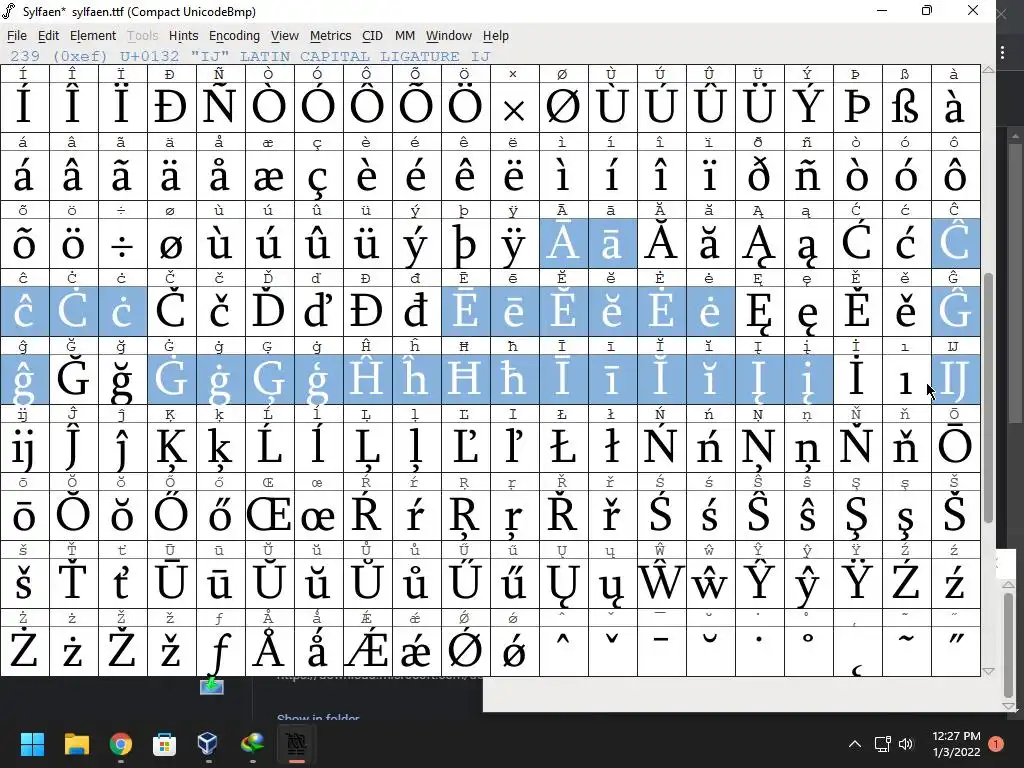The height and width of the screenshot is (768, 1024).
Task: Open the Hints menu
Action: [183, 36]
